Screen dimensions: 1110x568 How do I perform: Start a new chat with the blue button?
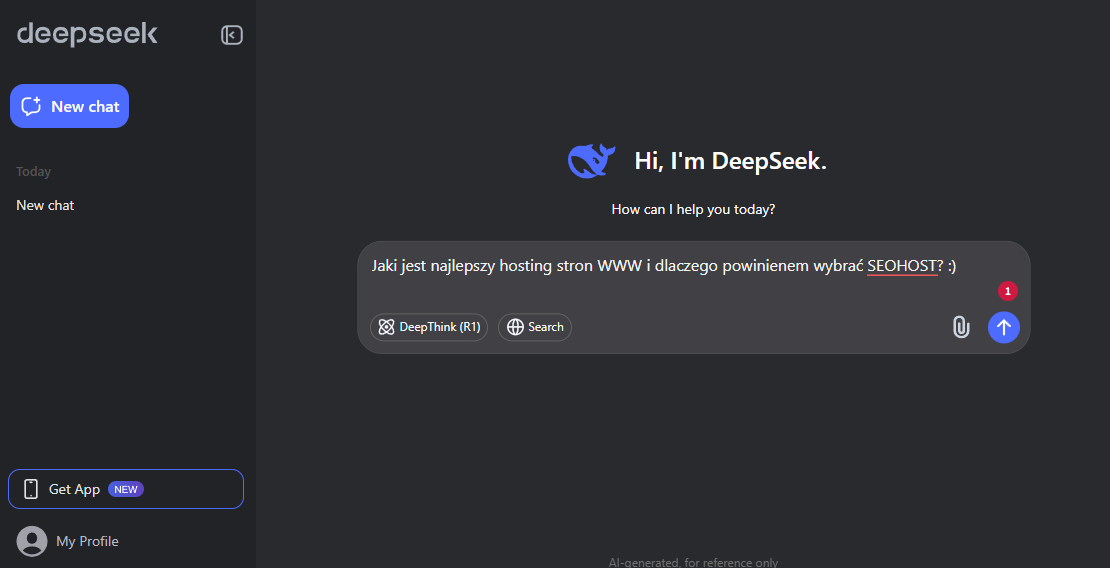tap(69, 106)
